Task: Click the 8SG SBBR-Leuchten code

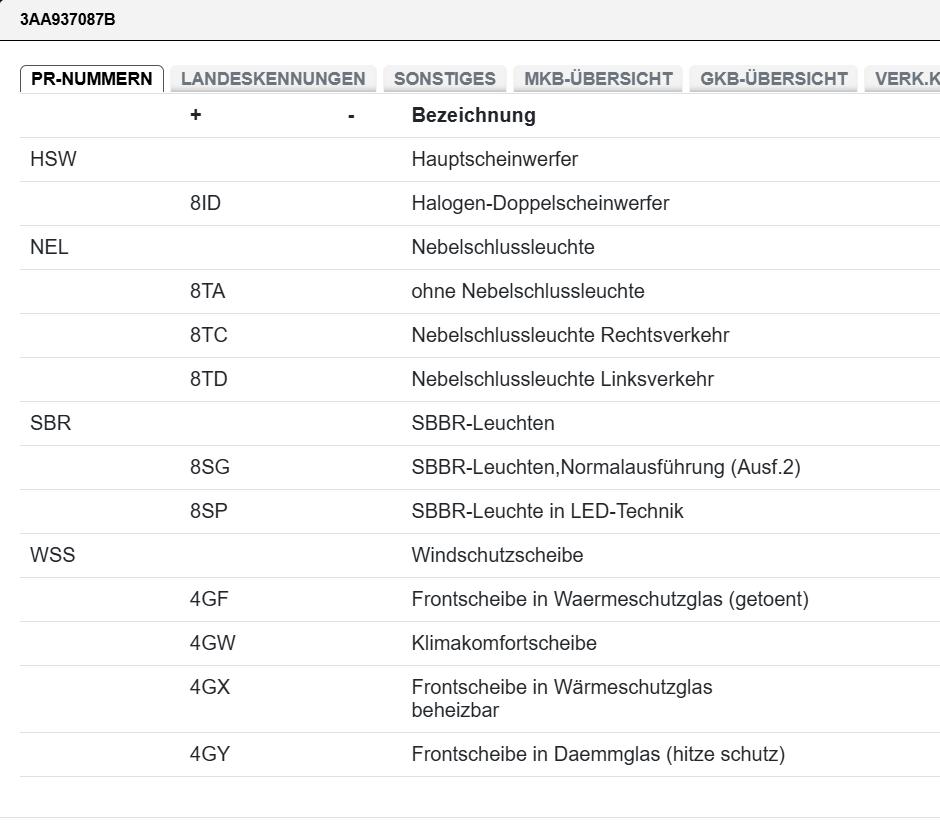Action: [x=209, y=468]
